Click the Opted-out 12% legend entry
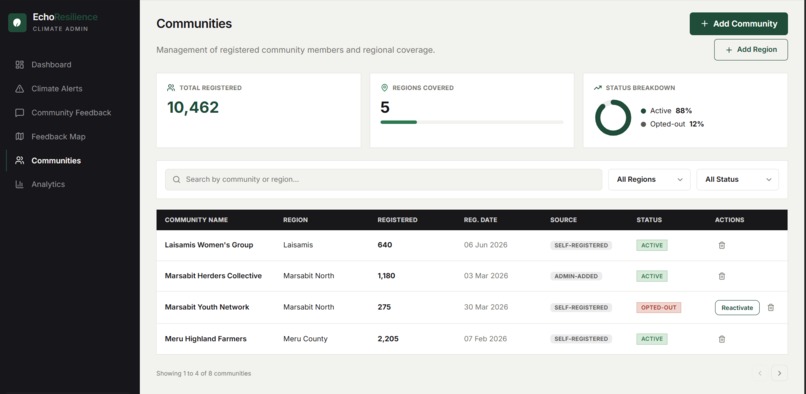This screenshot has height=394, width=806. click(672, 124)
